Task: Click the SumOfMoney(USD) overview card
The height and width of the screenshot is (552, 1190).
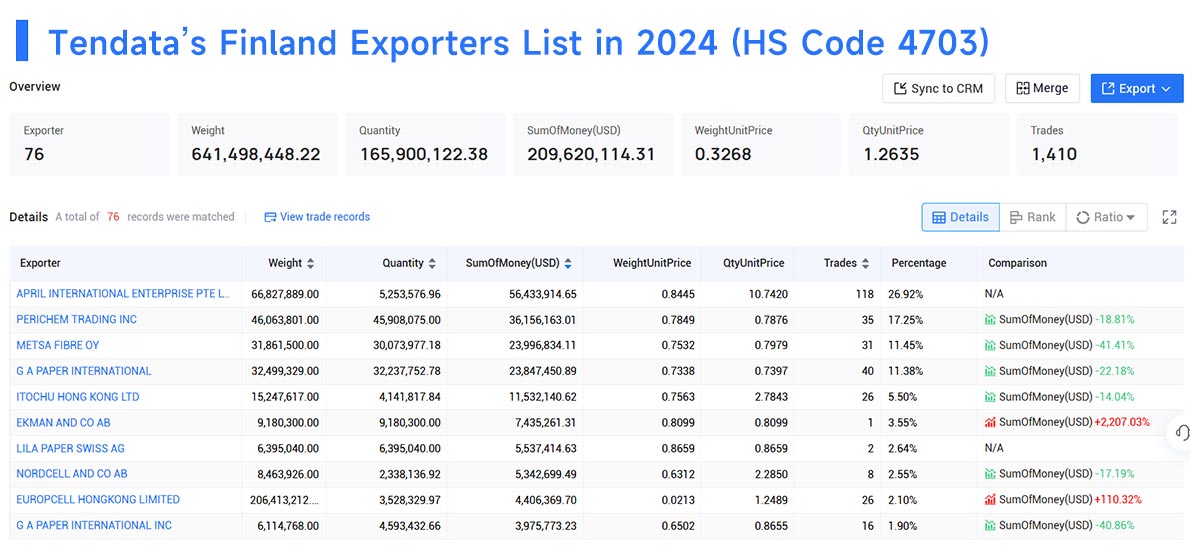Action: (x=593, y=145)
